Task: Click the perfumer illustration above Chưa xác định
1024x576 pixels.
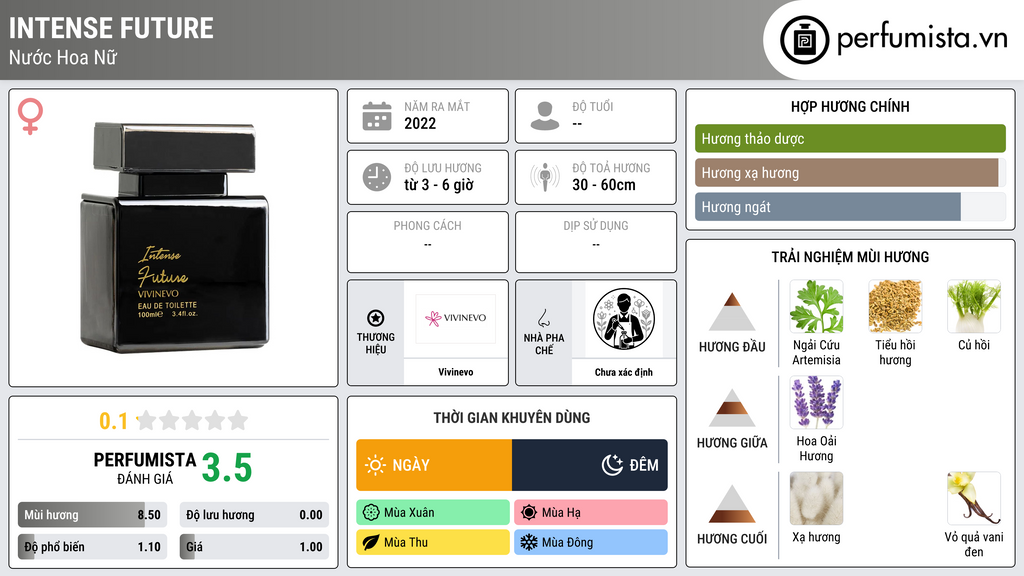Action: 624,319
